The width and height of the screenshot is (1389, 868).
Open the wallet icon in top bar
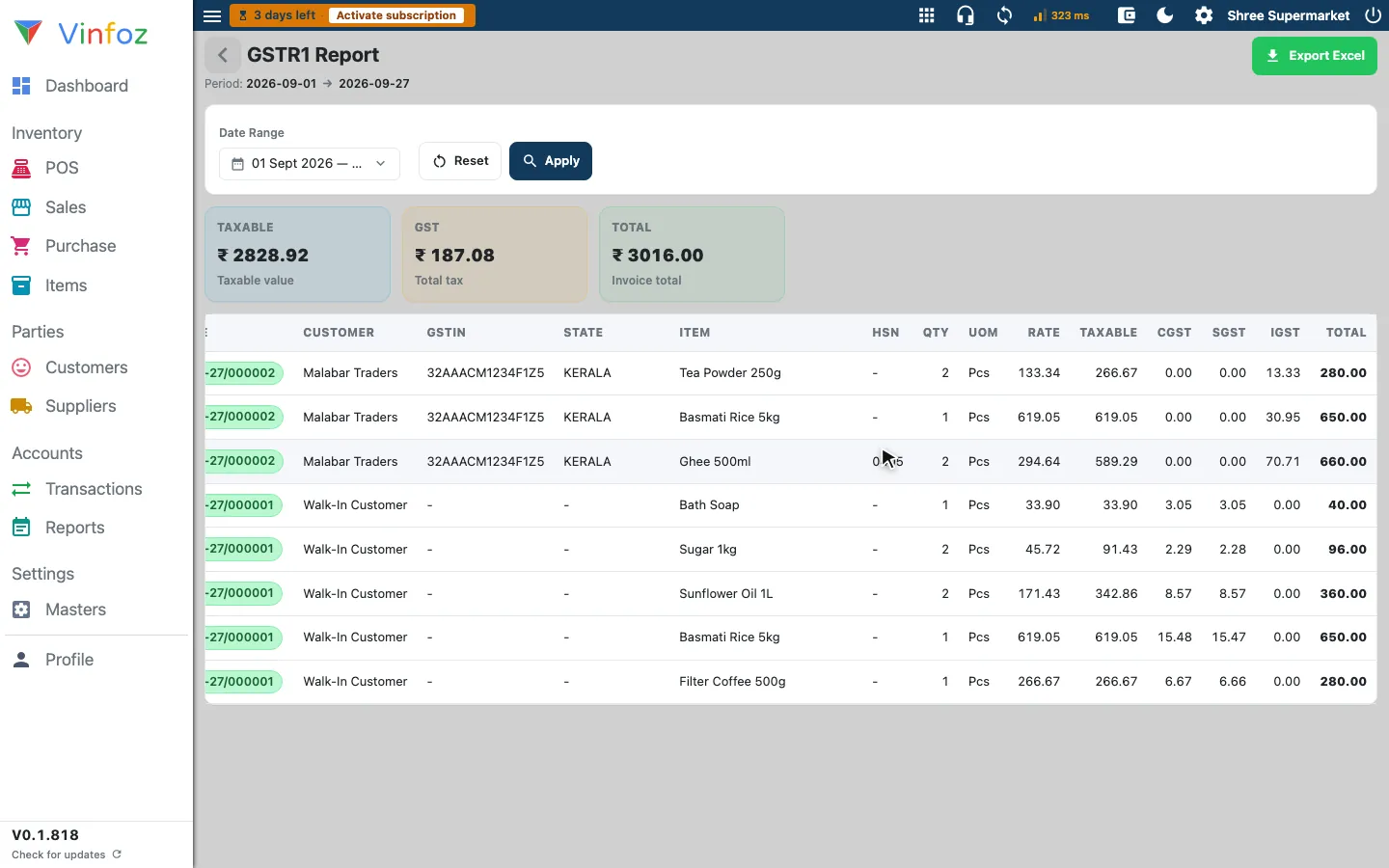(1126, 15)
